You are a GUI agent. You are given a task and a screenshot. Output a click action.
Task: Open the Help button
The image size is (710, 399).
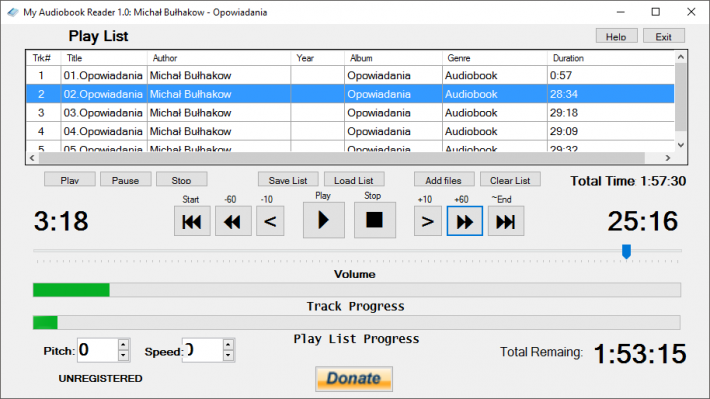[x=616, y=36]
